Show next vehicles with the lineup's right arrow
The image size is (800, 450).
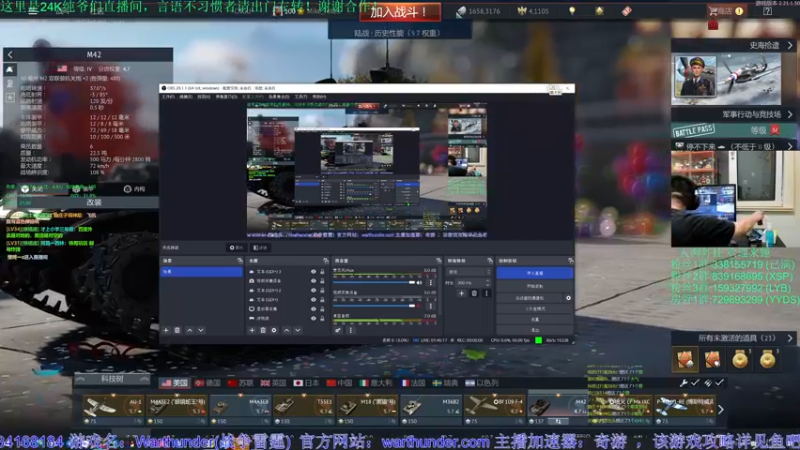[720, 409]
